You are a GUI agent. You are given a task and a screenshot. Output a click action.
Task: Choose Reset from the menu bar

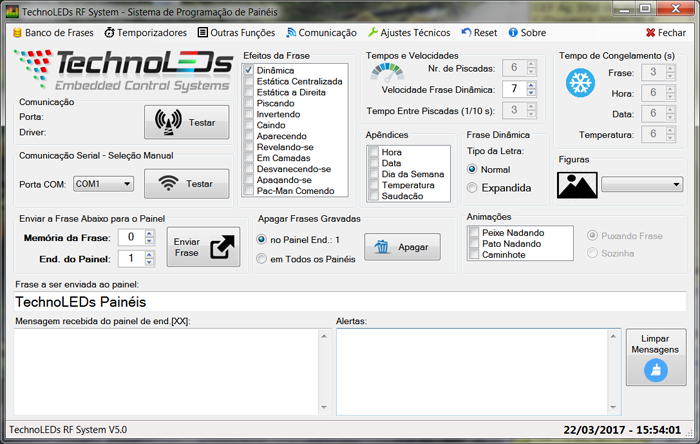(479, 33)
